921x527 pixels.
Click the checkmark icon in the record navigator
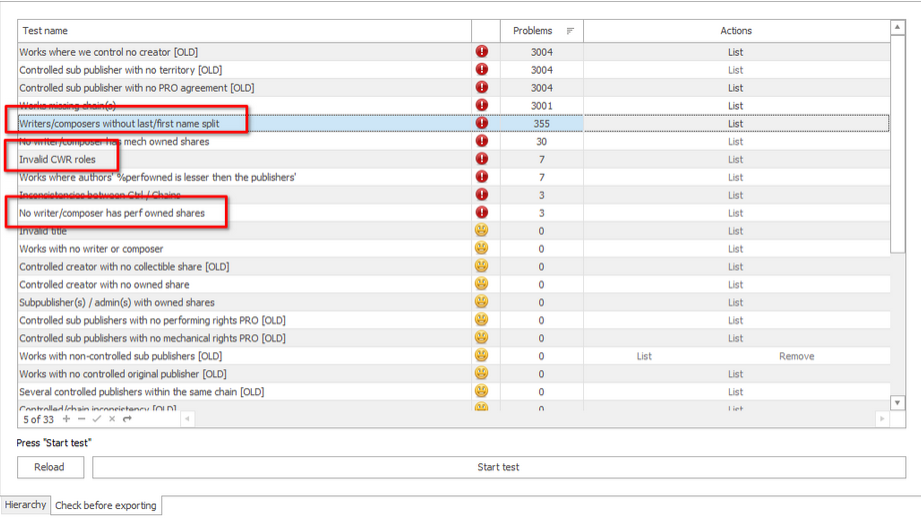pos(97,419)
